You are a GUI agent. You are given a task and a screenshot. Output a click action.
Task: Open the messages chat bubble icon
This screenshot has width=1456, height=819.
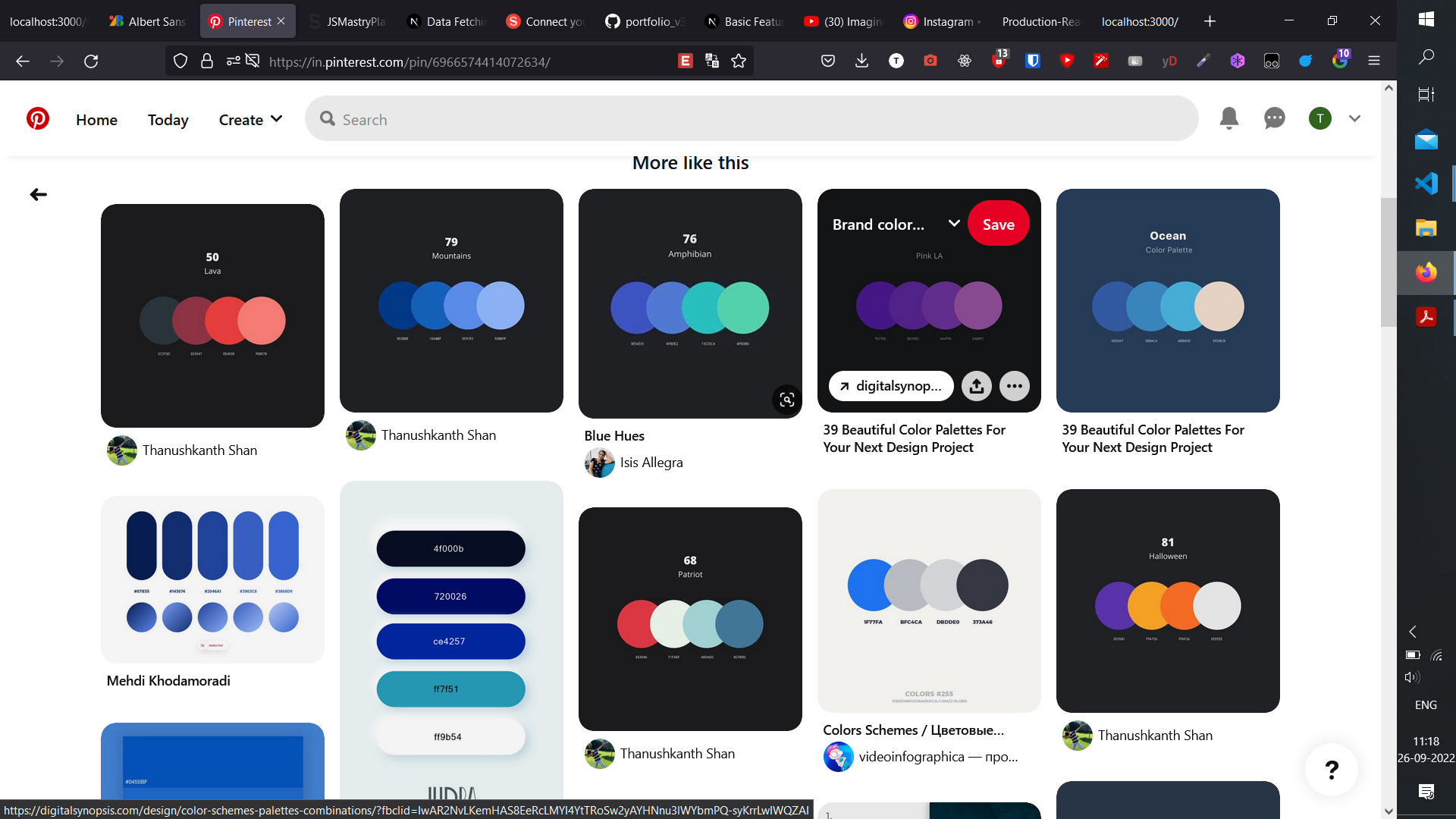(x=1274, y=118)
